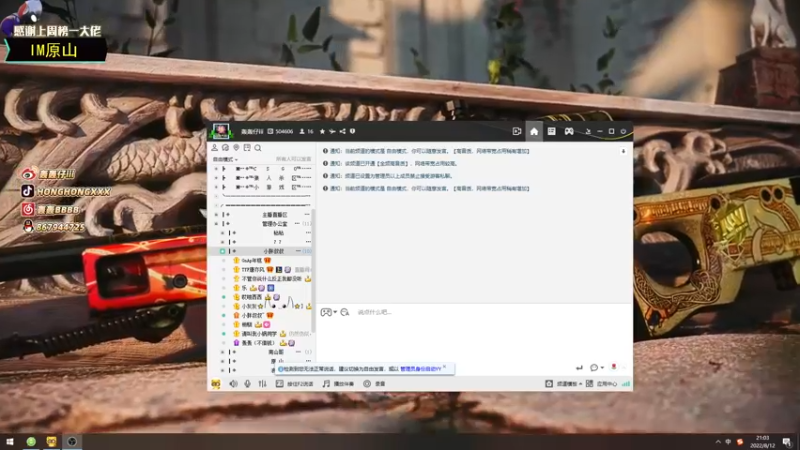The width and height of the screenshot is (800, 450).
Task: Open the notification center in system tray
Action: [787, 442]
